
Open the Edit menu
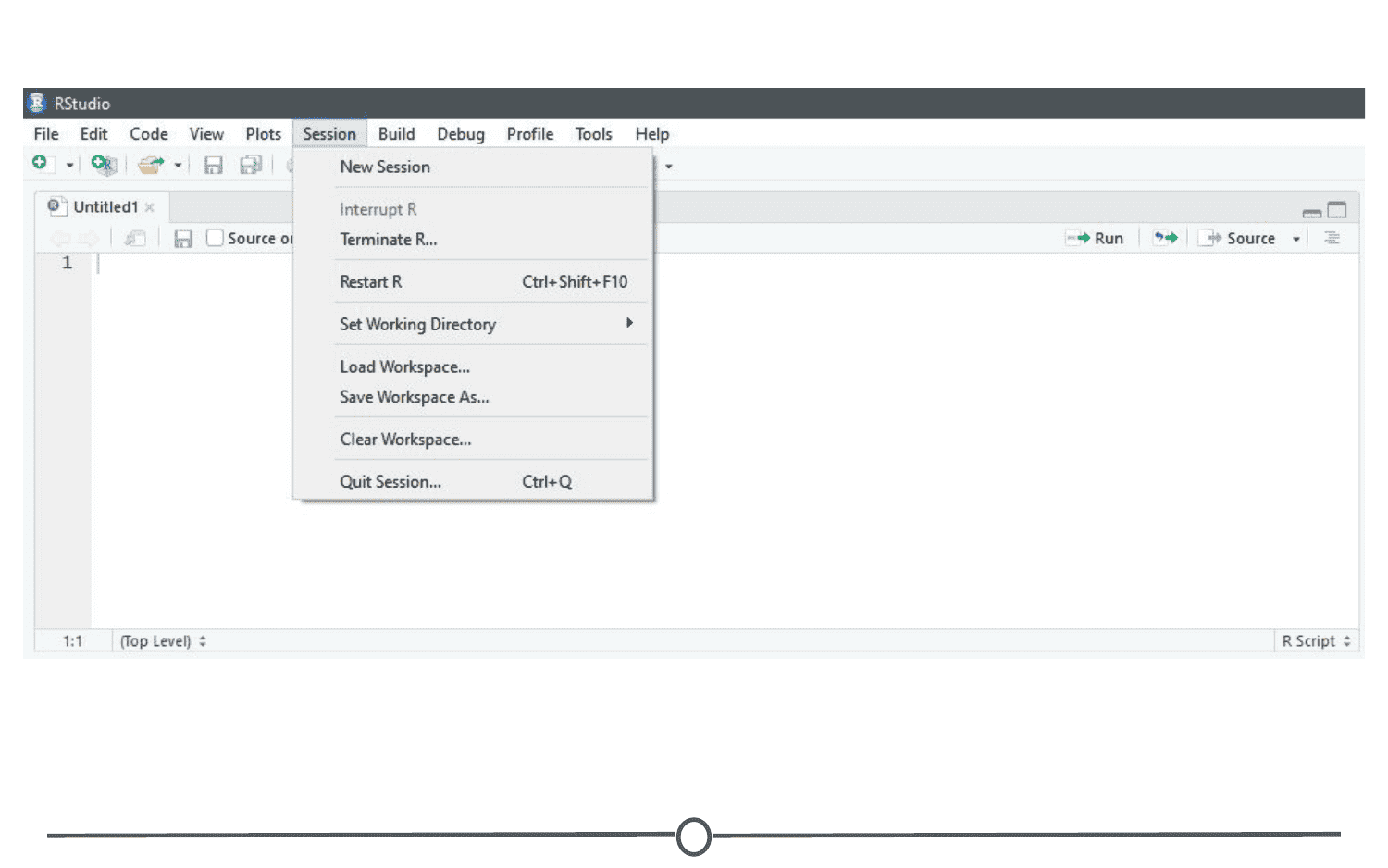pyautogui.click(x=93, y=134)
